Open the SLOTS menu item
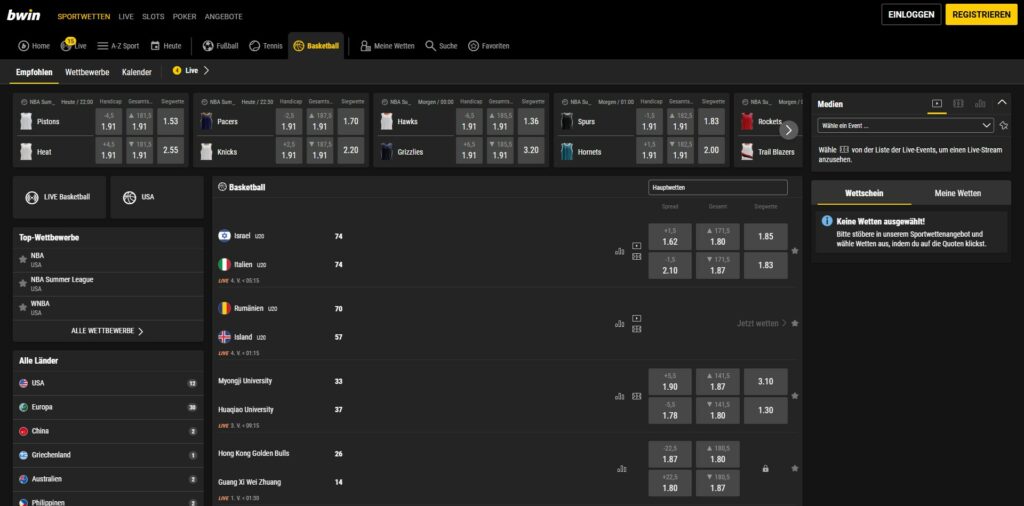This screenshot has width=1024, height=506. [x=153, y=16]
